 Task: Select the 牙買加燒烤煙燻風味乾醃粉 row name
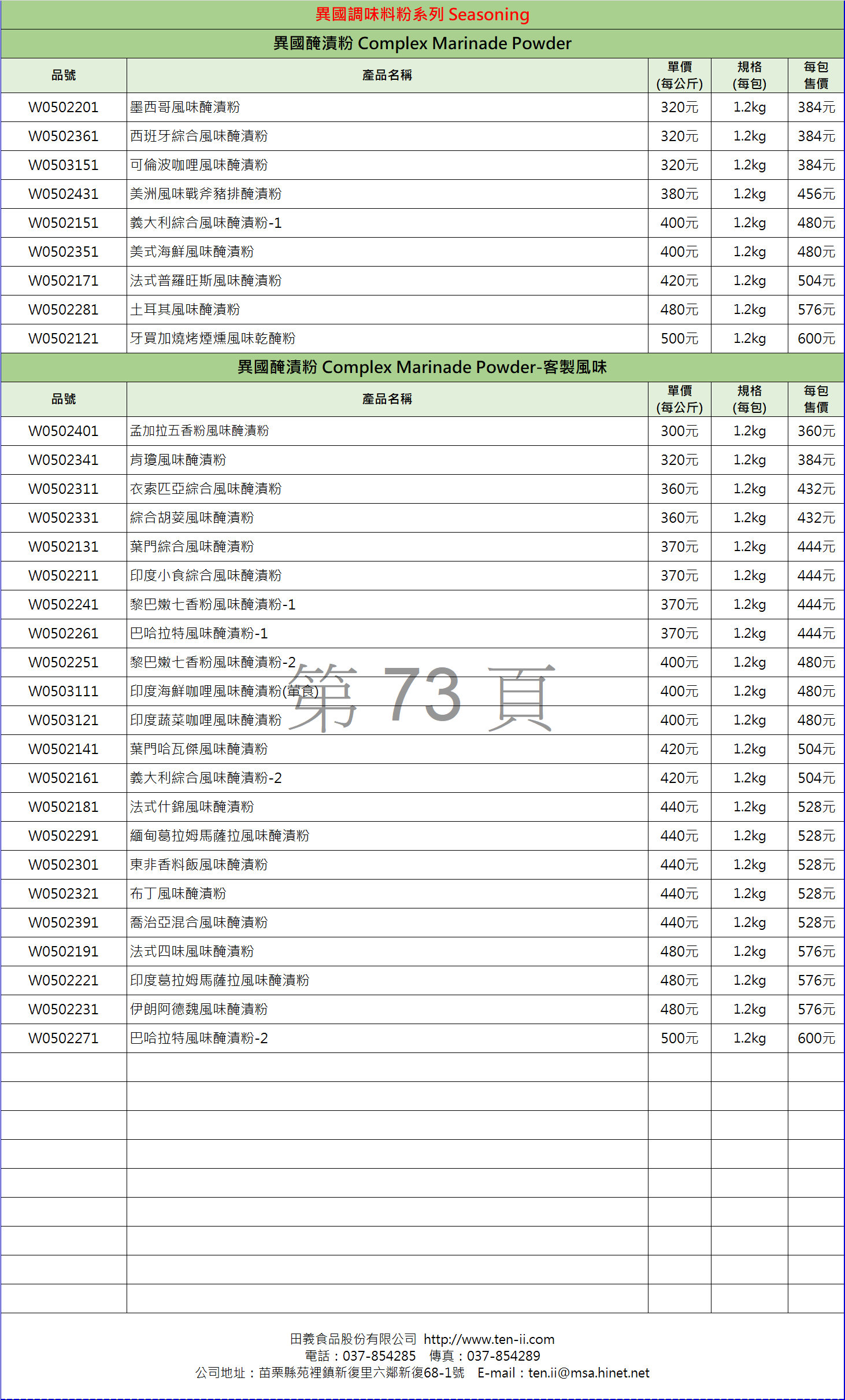(213, 338)
